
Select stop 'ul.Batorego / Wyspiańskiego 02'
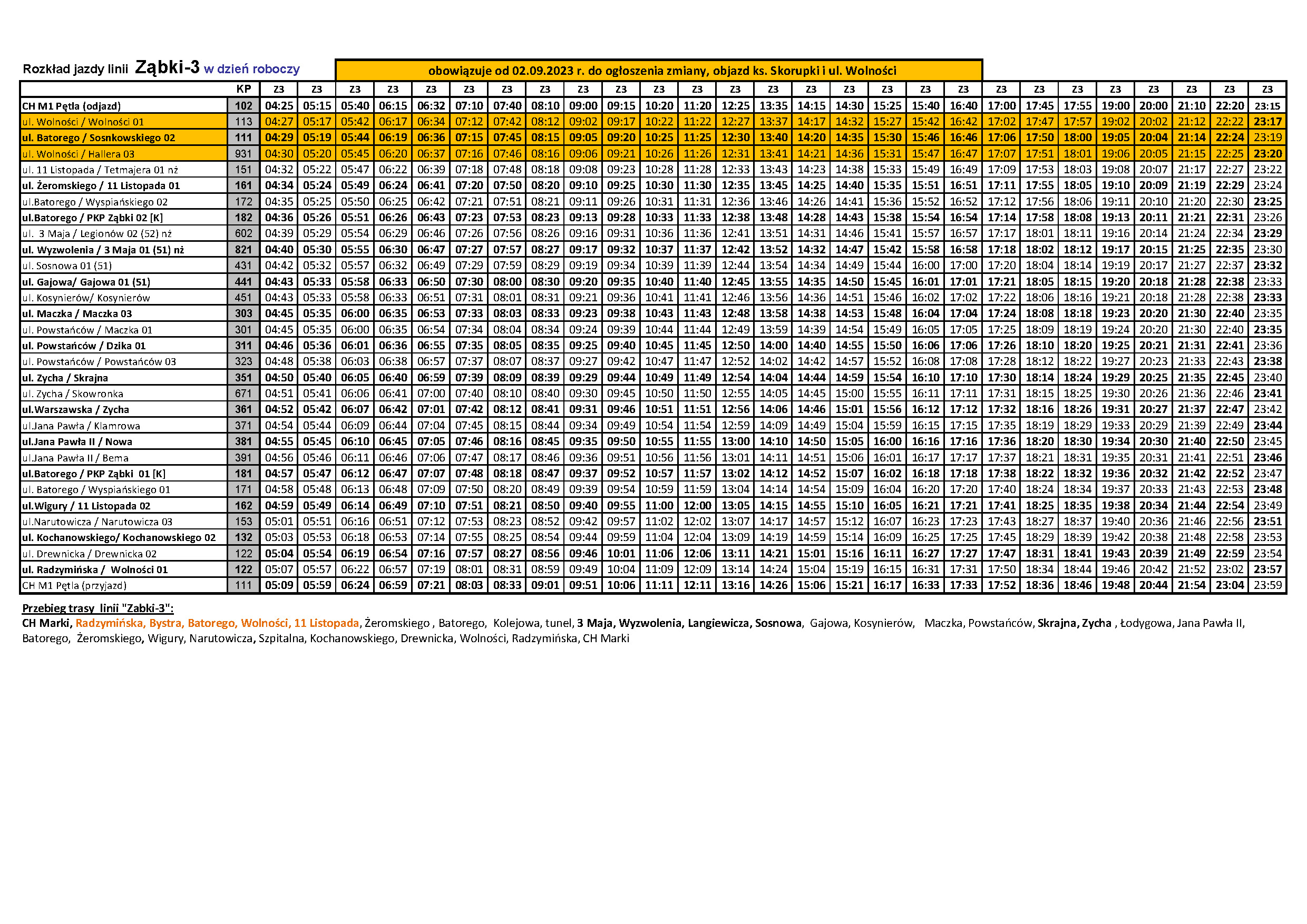coord(95,202)
